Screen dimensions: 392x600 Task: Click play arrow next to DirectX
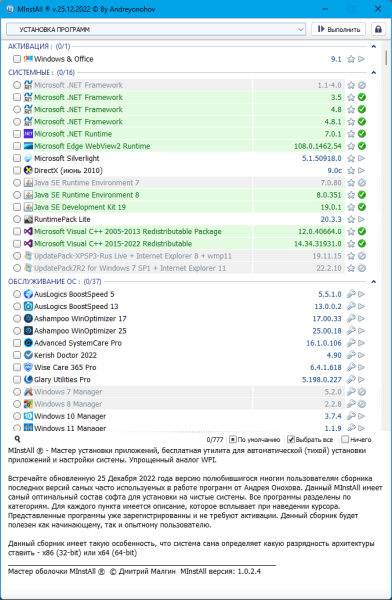tap(361, 170)
